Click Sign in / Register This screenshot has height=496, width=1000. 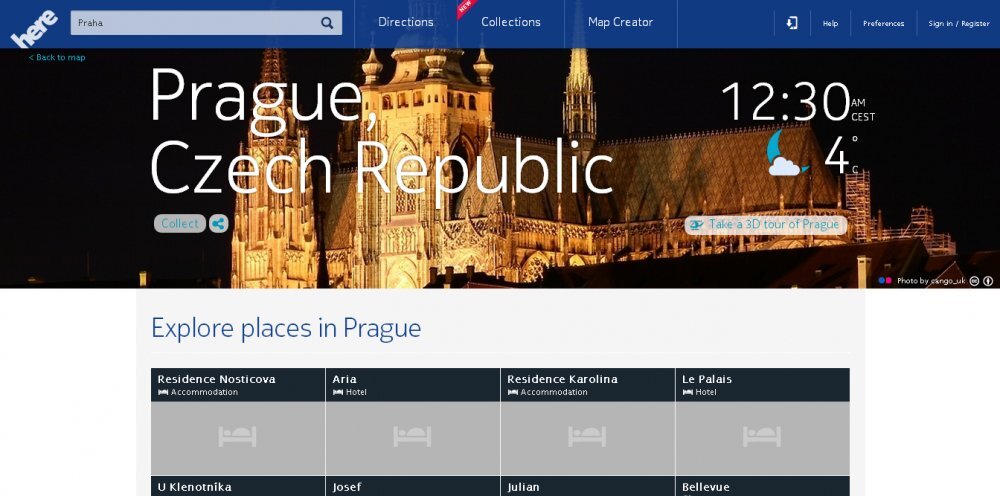[958, 24]
